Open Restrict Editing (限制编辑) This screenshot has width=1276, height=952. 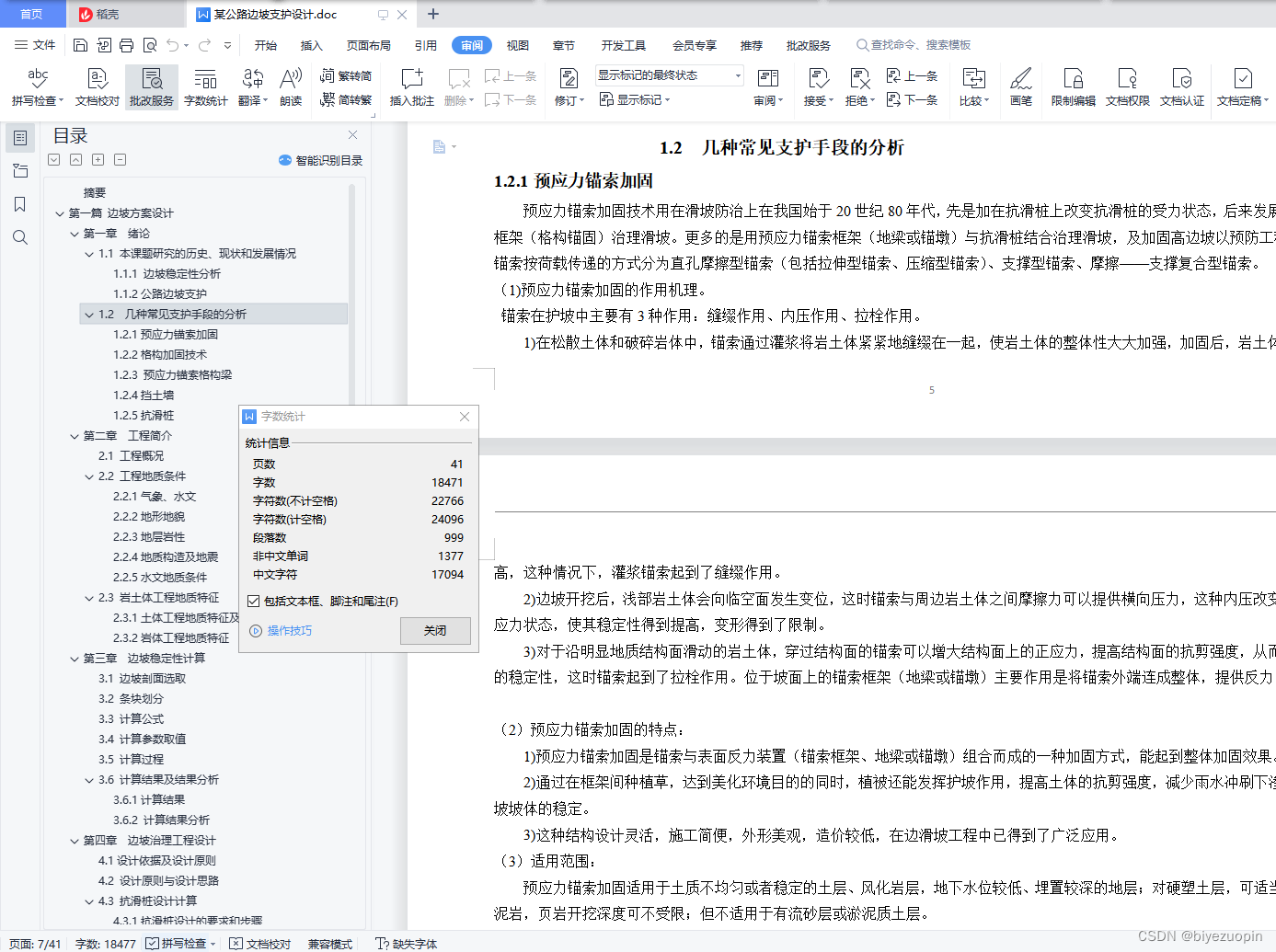[x=1074, y=87]
